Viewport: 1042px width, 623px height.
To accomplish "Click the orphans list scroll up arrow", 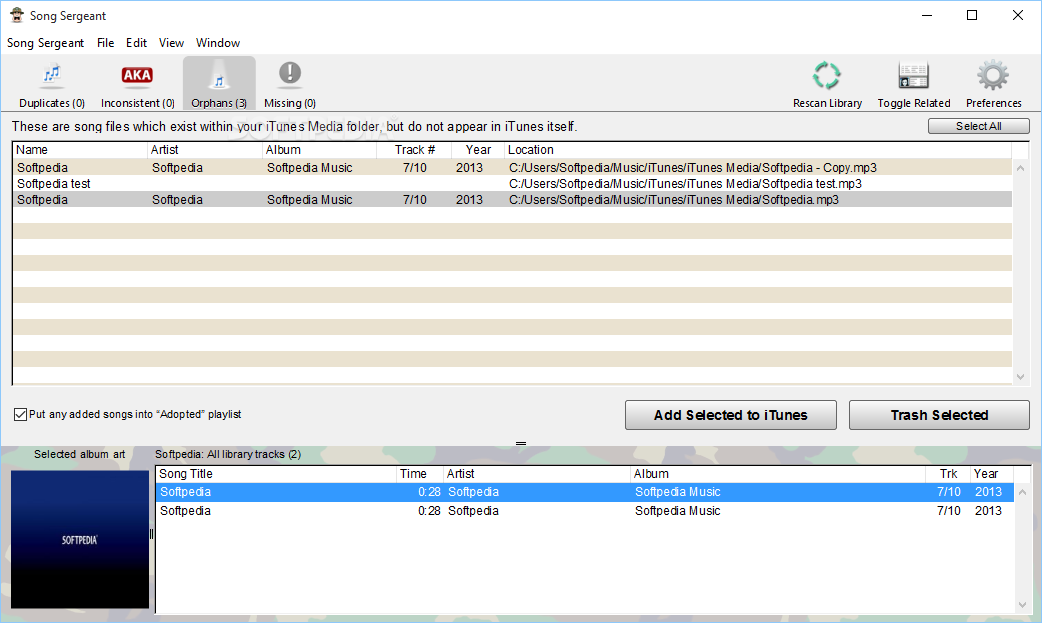I will pyautogui.click(x=1020, y=168).
